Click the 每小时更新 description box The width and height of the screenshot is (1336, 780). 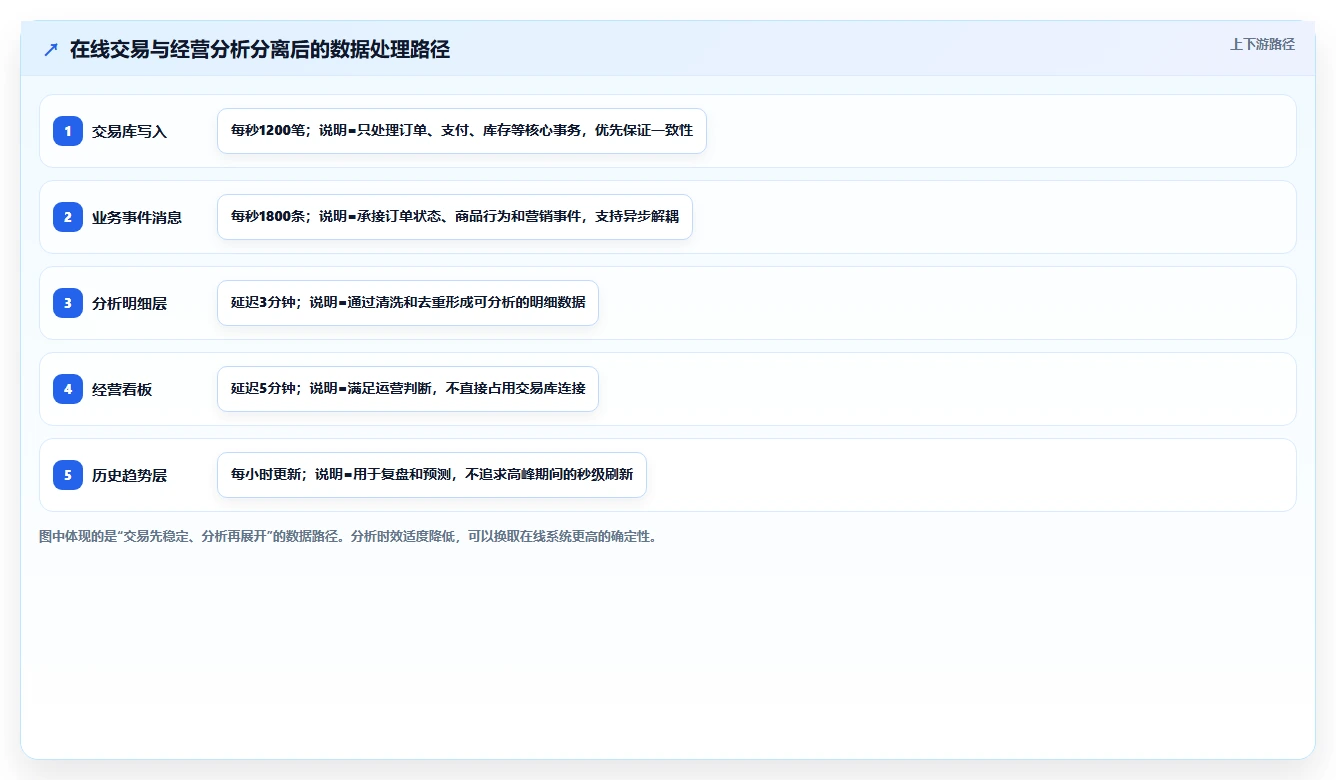(432, 475)
